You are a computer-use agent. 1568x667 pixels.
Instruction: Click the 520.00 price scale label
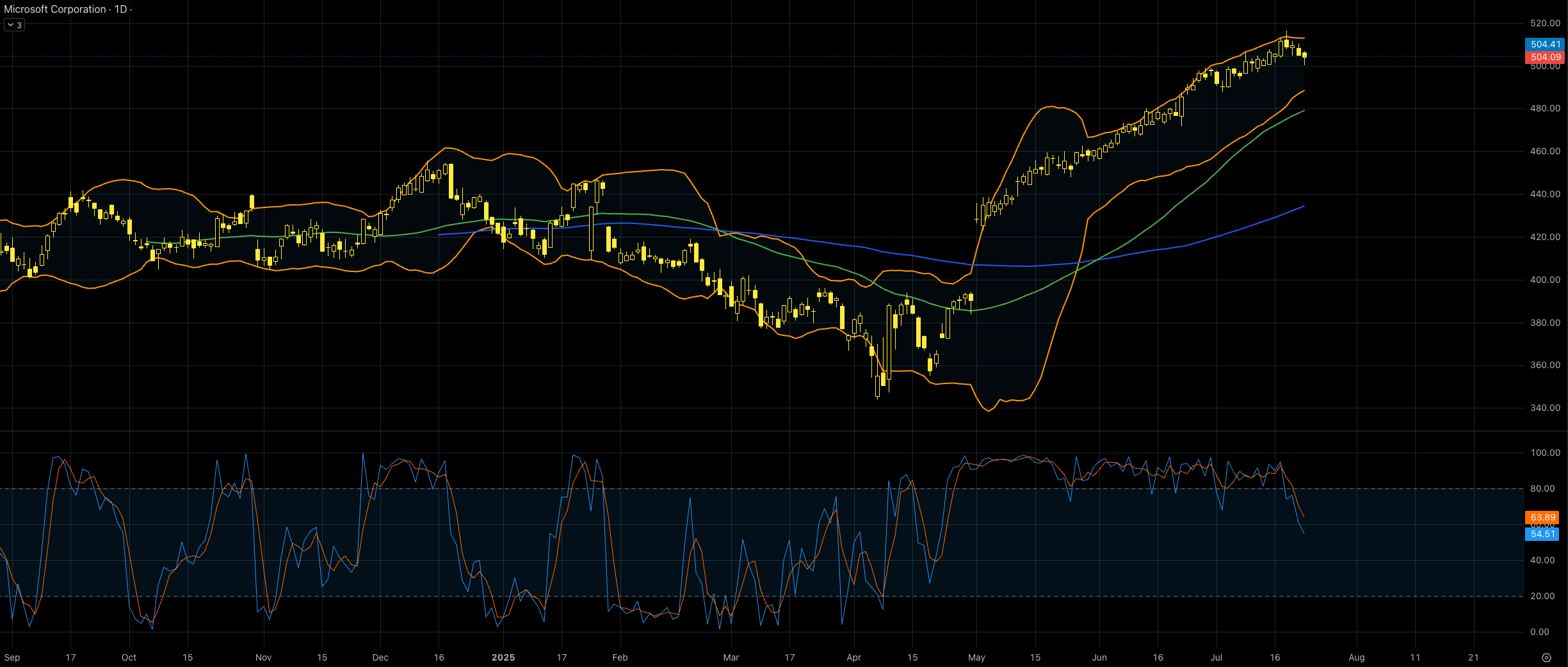1545,23
